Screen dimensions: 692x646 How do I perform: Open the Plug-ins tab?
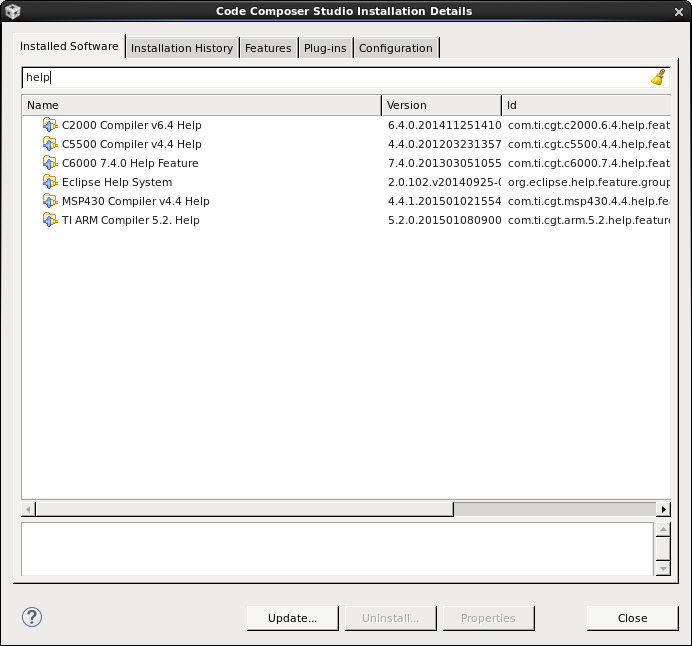(x=325, y=48)
